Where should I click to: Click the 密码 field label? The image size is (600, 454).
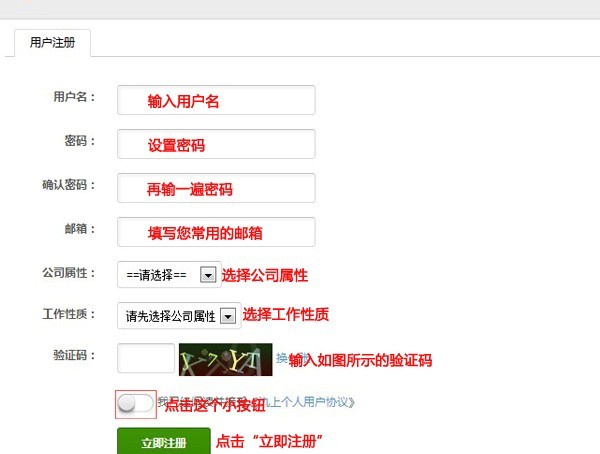coord(79,141)
